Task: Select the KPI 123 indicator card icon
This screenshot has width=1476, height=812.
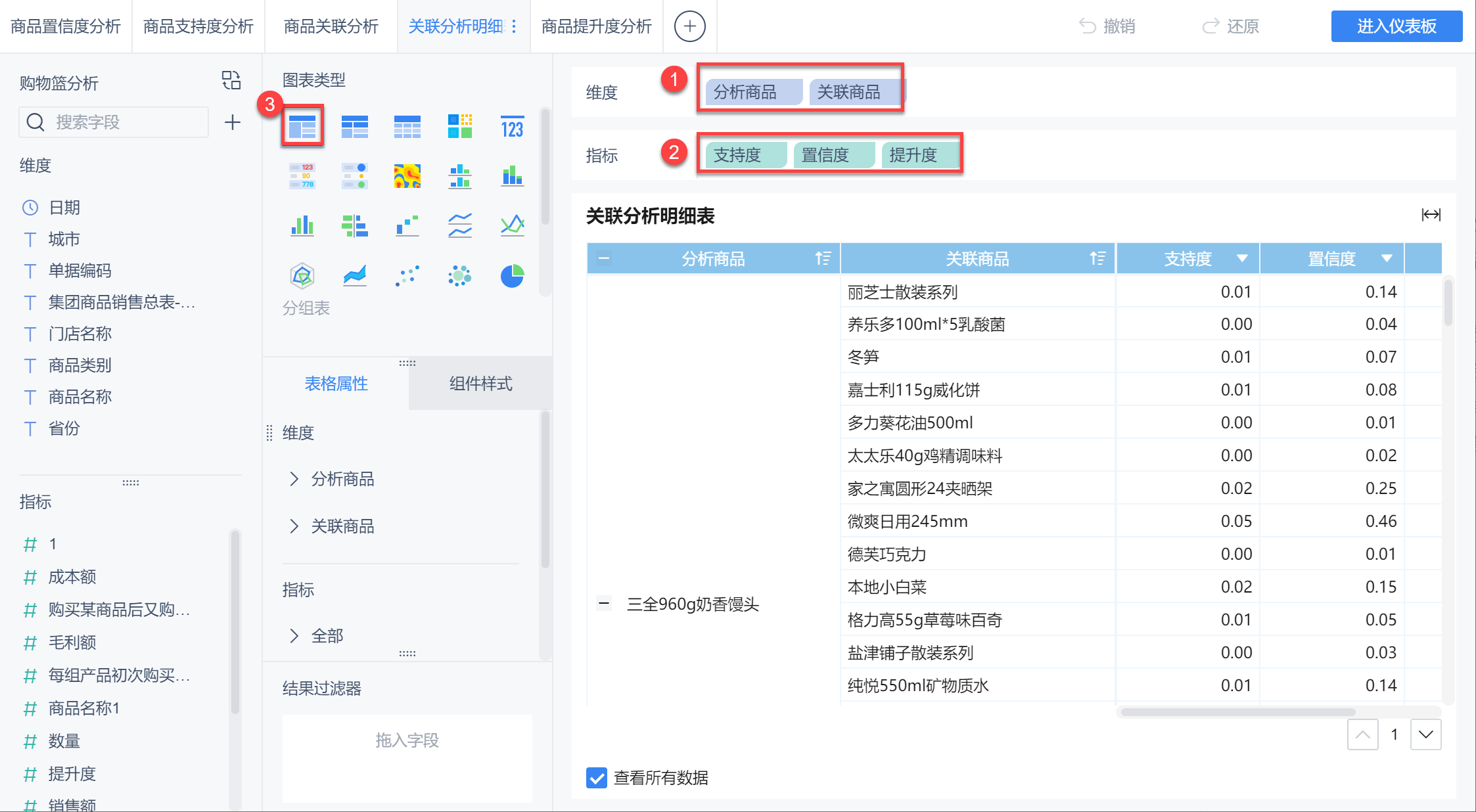Action: coord(512,127)
